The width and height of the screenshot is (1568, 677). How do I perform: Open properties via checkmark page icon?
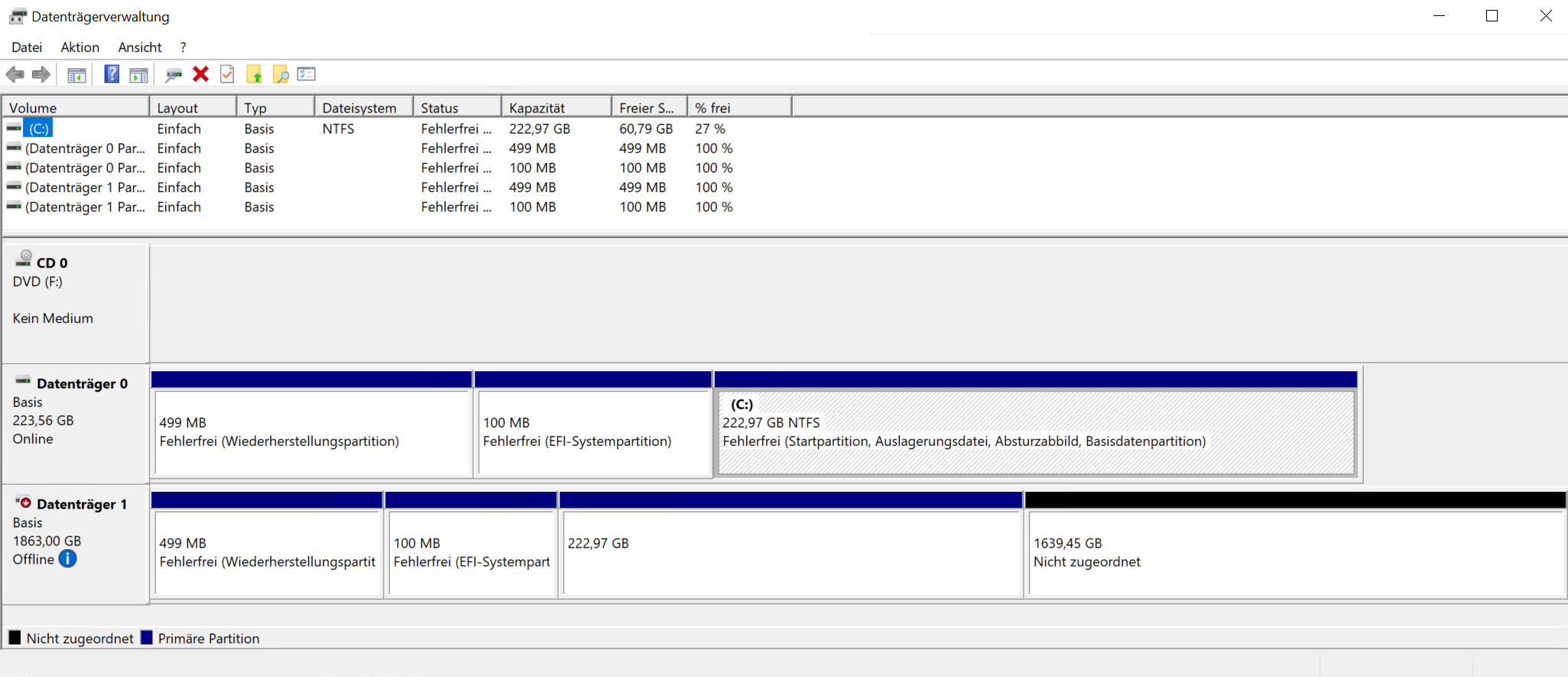point(227,74)
